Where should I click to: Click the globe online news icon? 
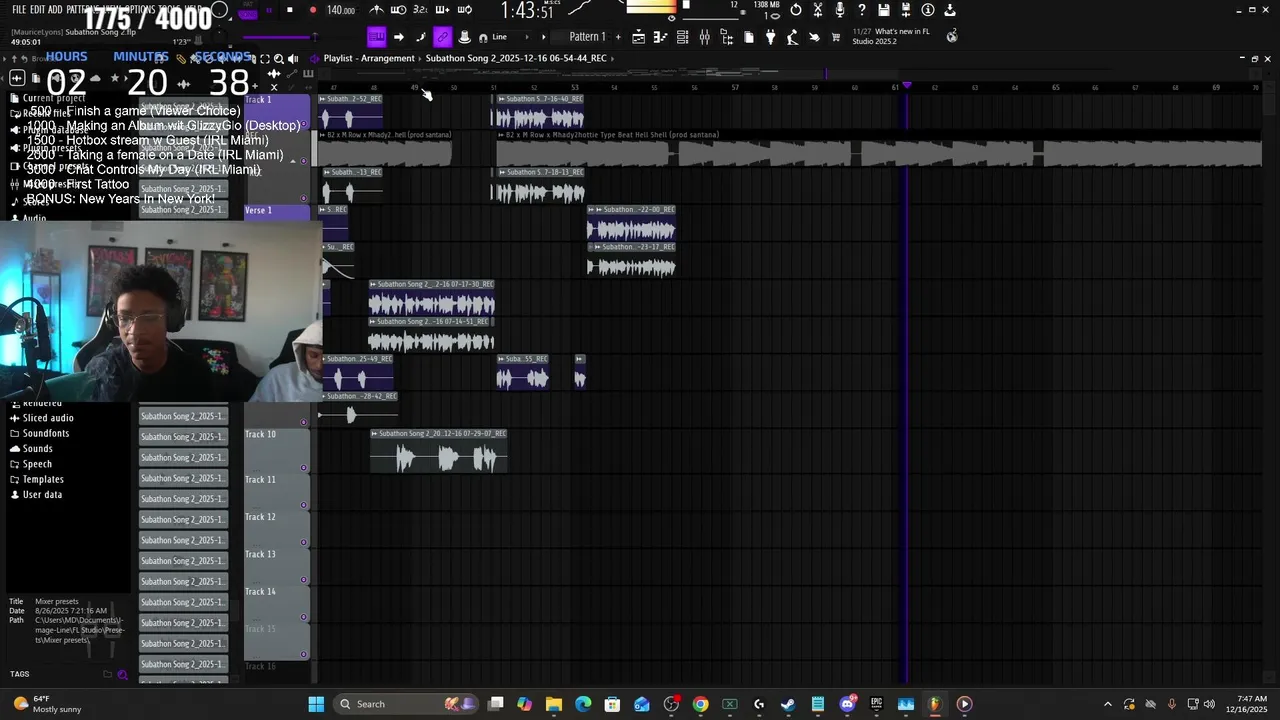coord(952,36)
